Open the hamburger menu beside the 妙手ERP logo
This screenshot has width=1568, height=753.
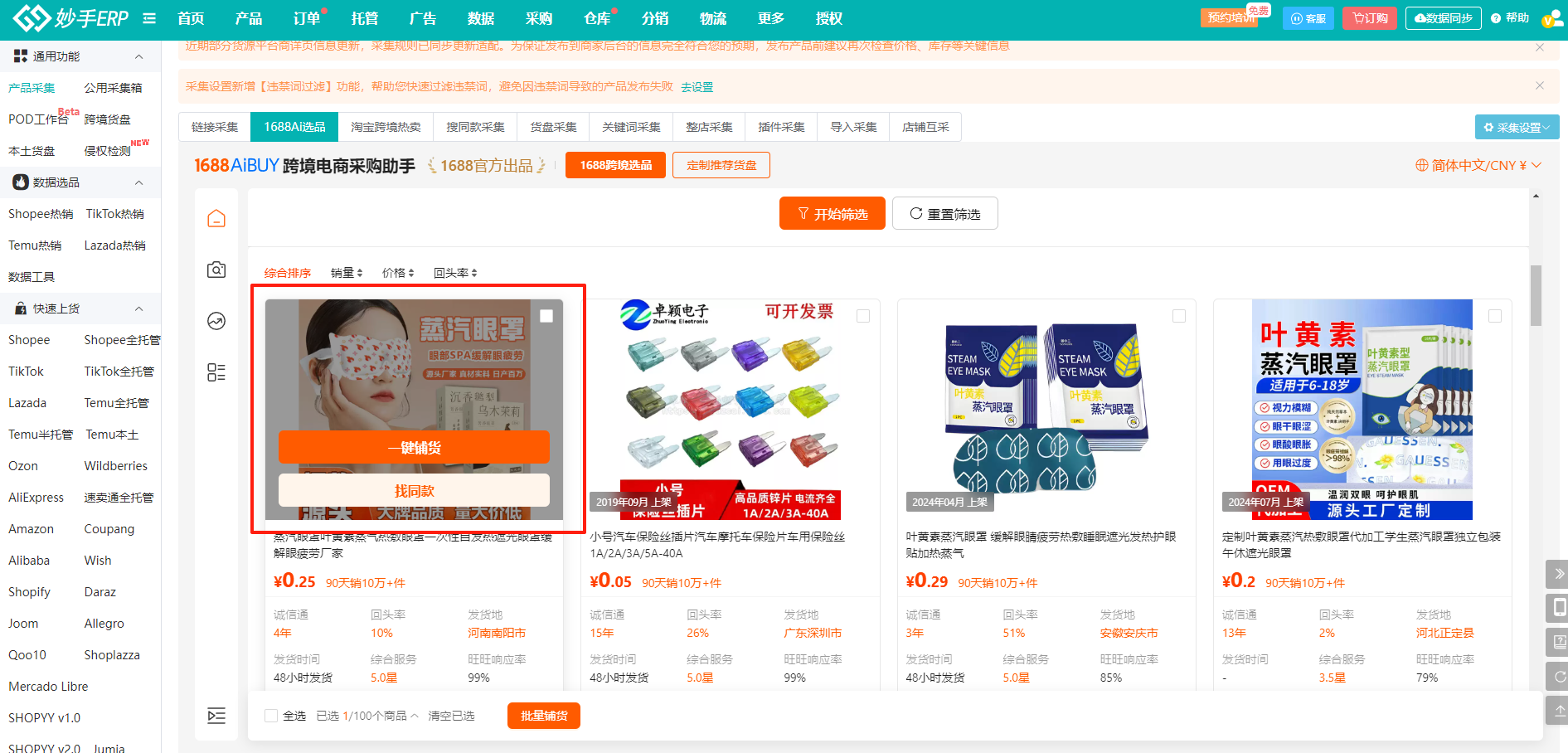point(149,17)
